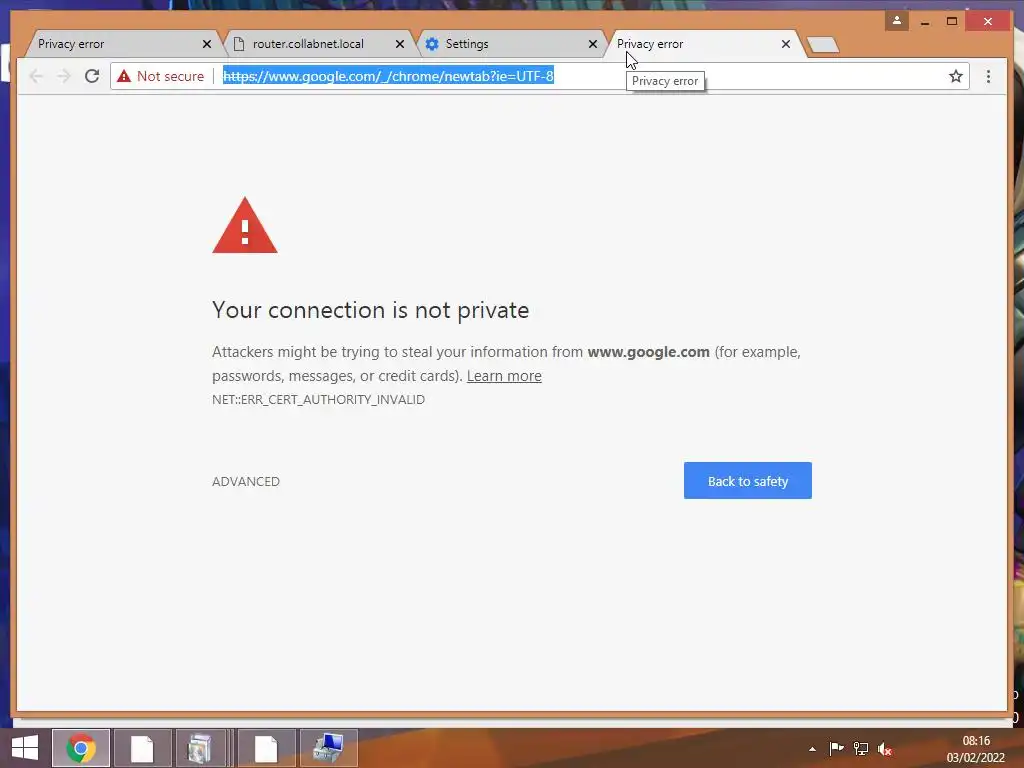1024x768 pixels.
Task: Click the muted volume tray icon
Action: pyautogui.click(x=885, y=749)
